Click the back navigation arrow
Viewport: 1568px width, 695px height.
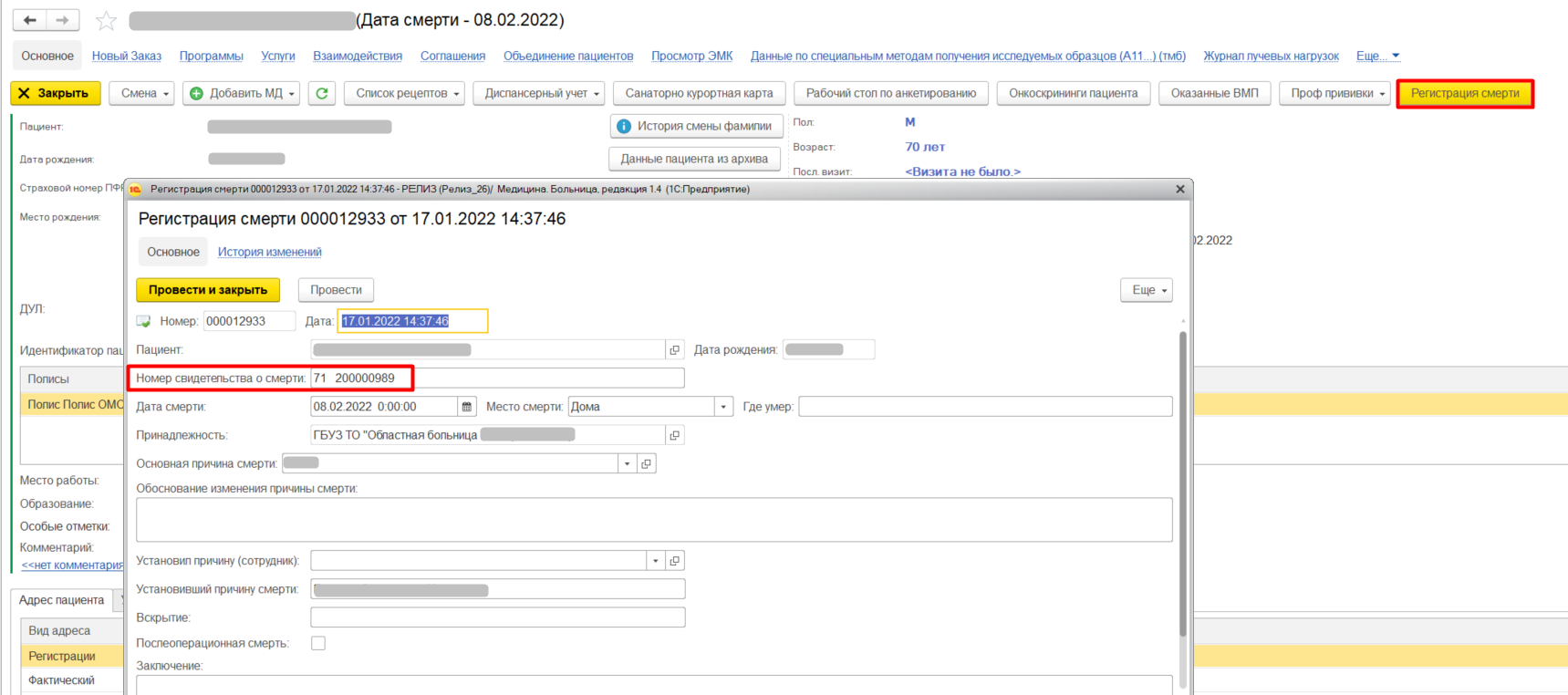click(30, 20)
